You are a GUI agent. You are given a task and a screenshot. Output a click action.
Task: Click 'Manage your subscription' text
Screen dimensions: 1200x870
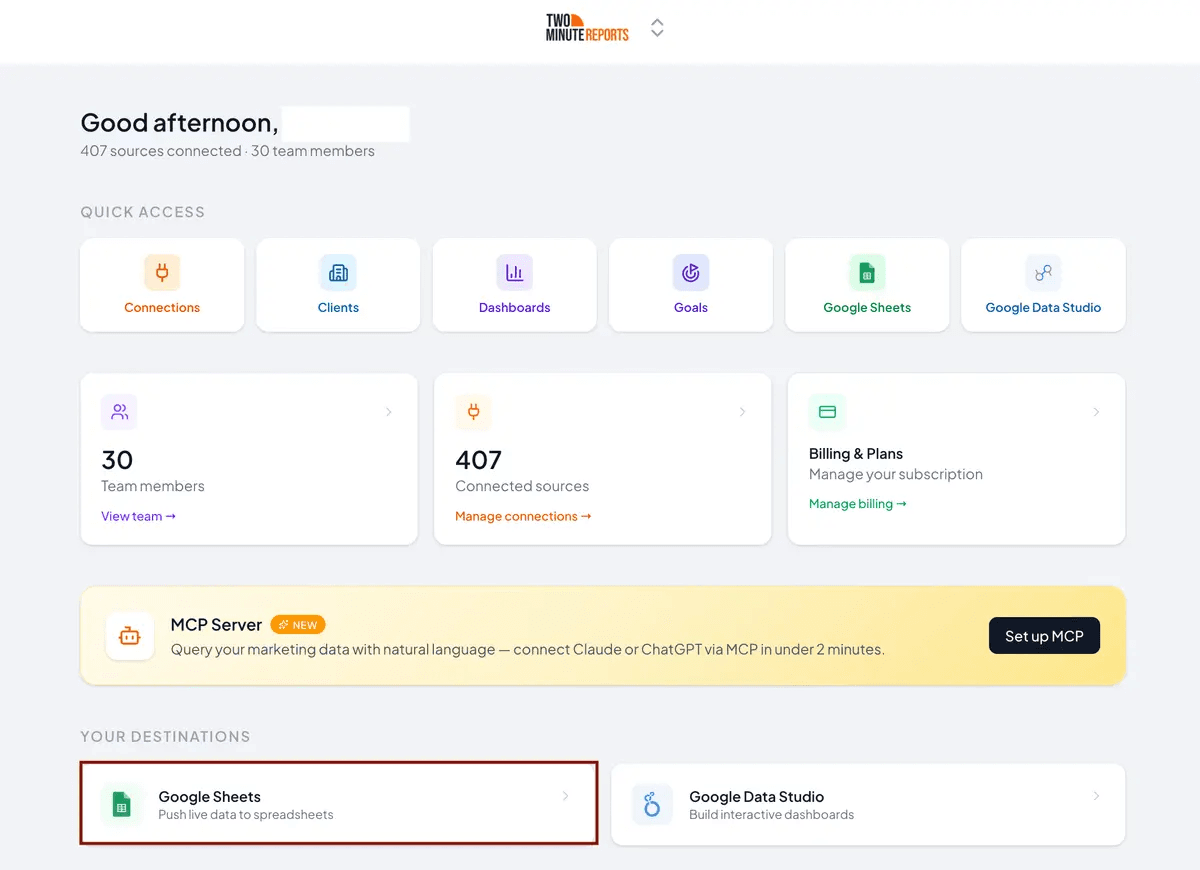click(896, 474)
